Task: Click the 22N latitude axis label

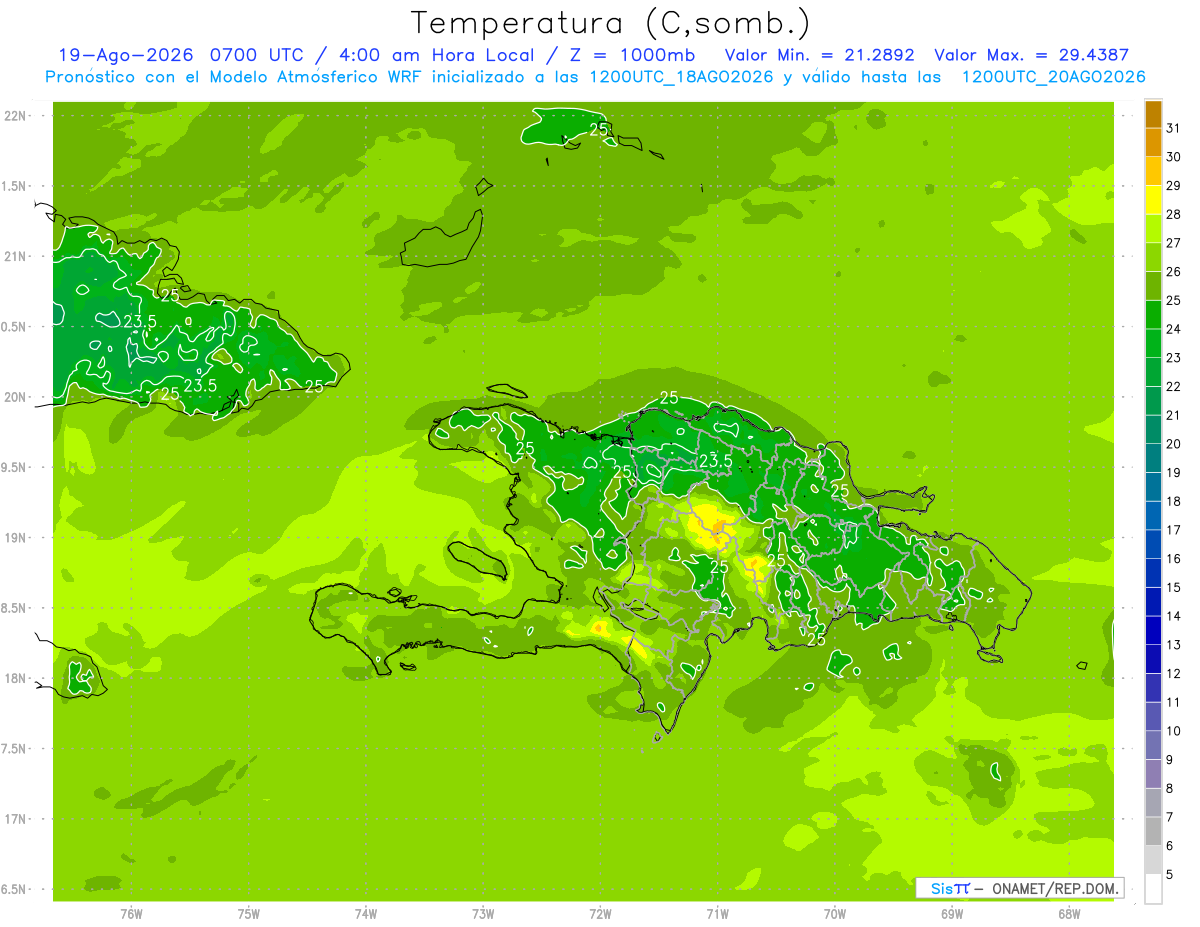Action: 16,116
